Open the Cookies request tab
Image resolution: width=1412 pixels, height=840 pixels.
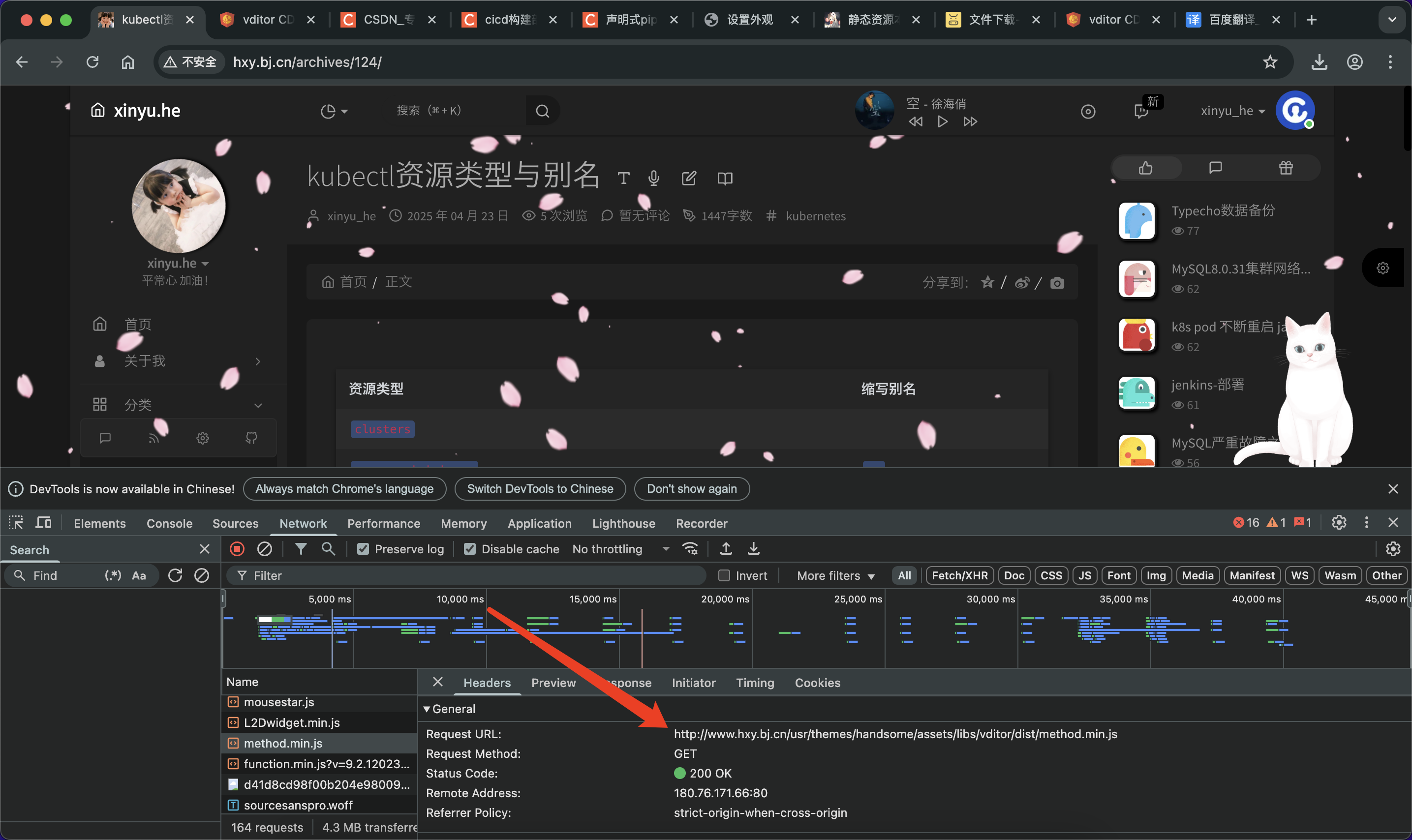tap(817, 682)
